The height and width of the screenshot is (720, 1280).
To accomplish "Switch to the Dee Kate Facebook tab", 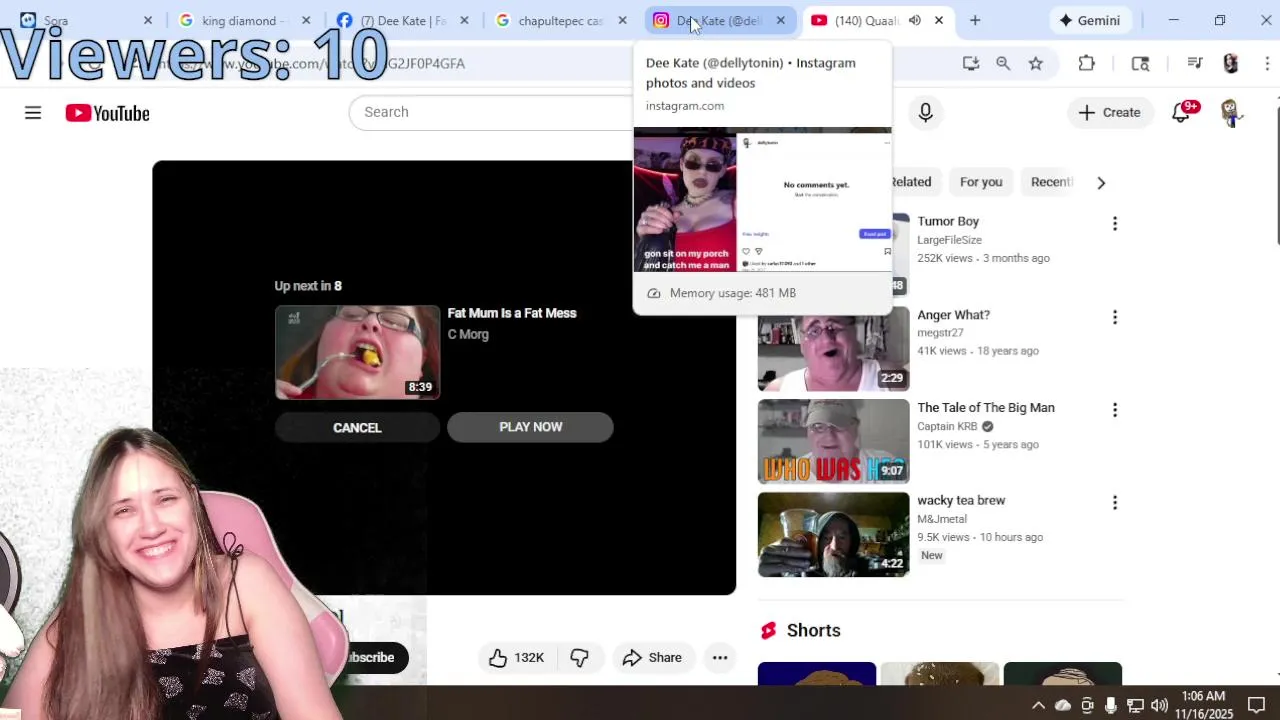I will point(403,20).
